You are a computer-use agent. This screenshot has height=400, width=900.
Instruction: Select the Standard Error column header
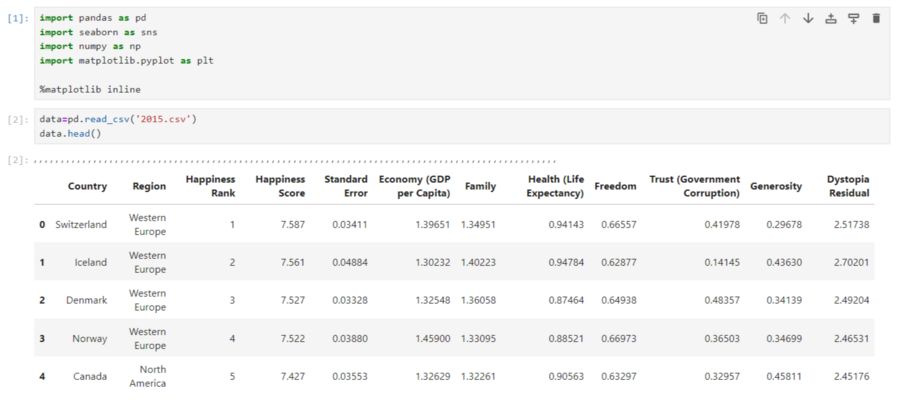pyautogui.click(x=346, y=186)
